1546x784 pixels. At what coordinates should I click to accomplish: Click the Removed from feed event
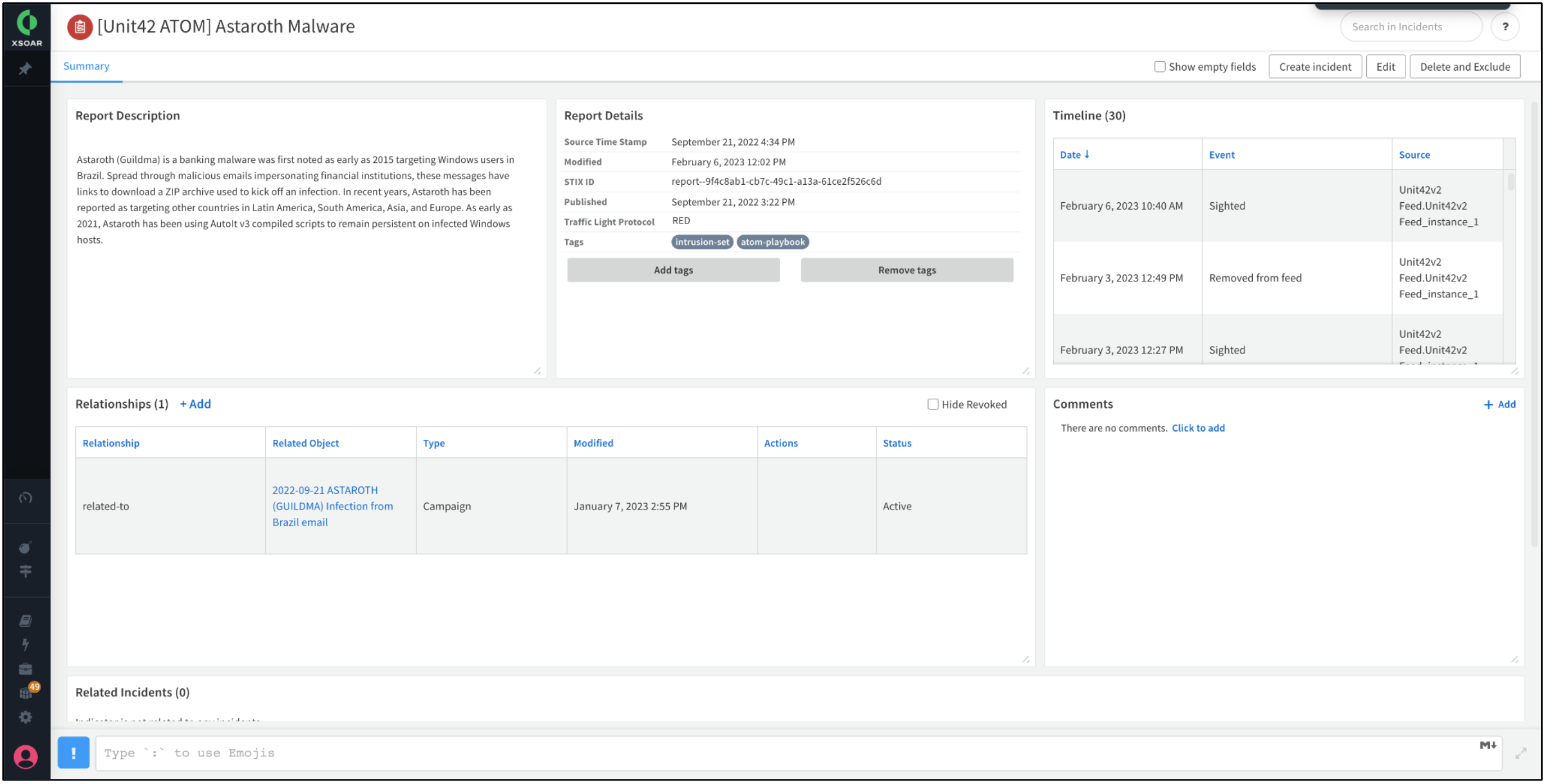pyautogui.click(x=1255, y=278)
